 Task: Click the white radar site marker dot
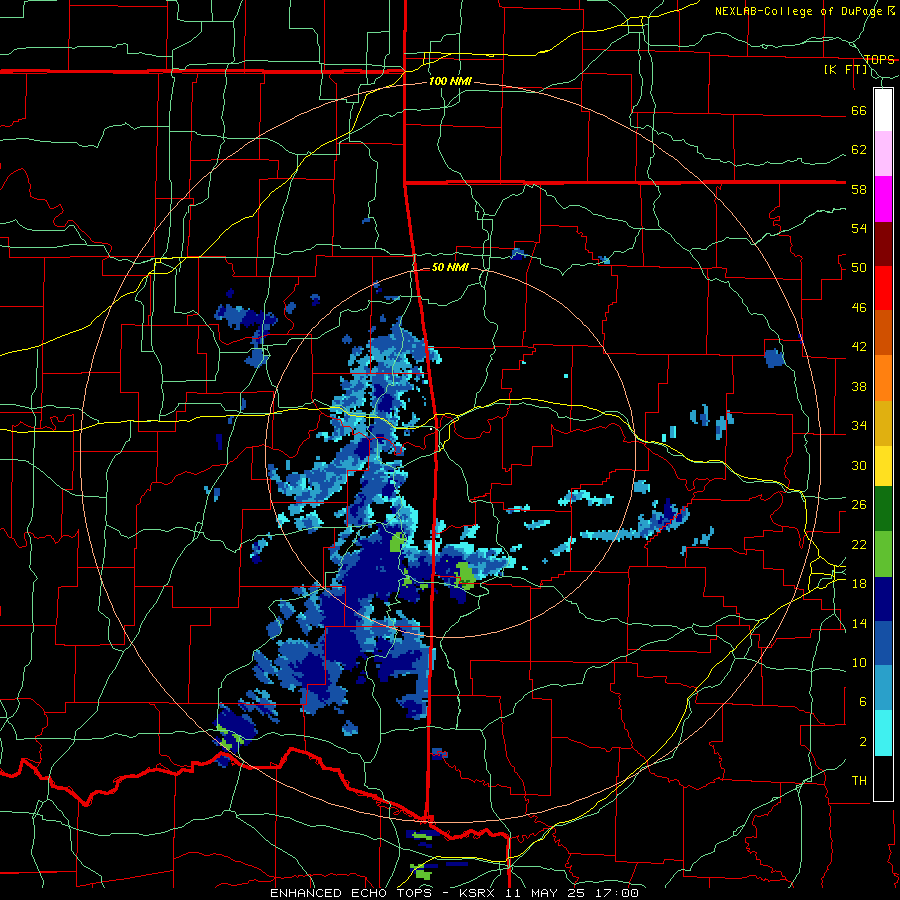click(432, 428)
